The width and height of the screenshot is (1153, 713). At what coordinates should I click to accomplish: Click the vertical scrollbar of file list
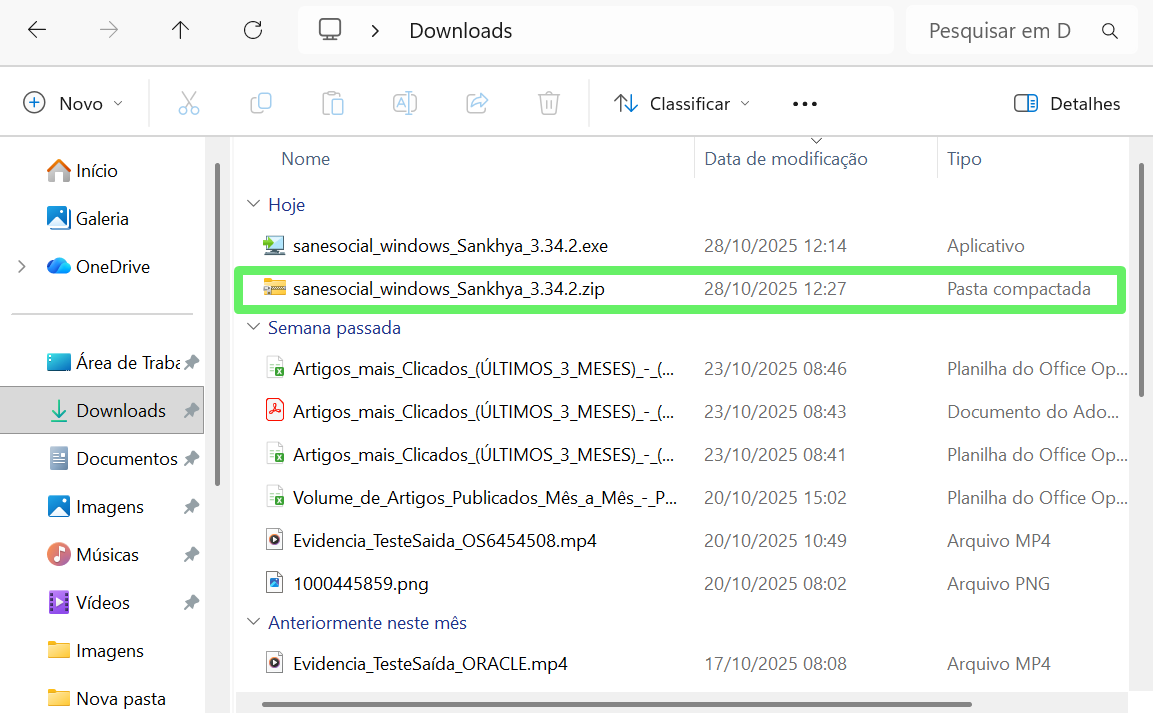tap(1141, 279)
